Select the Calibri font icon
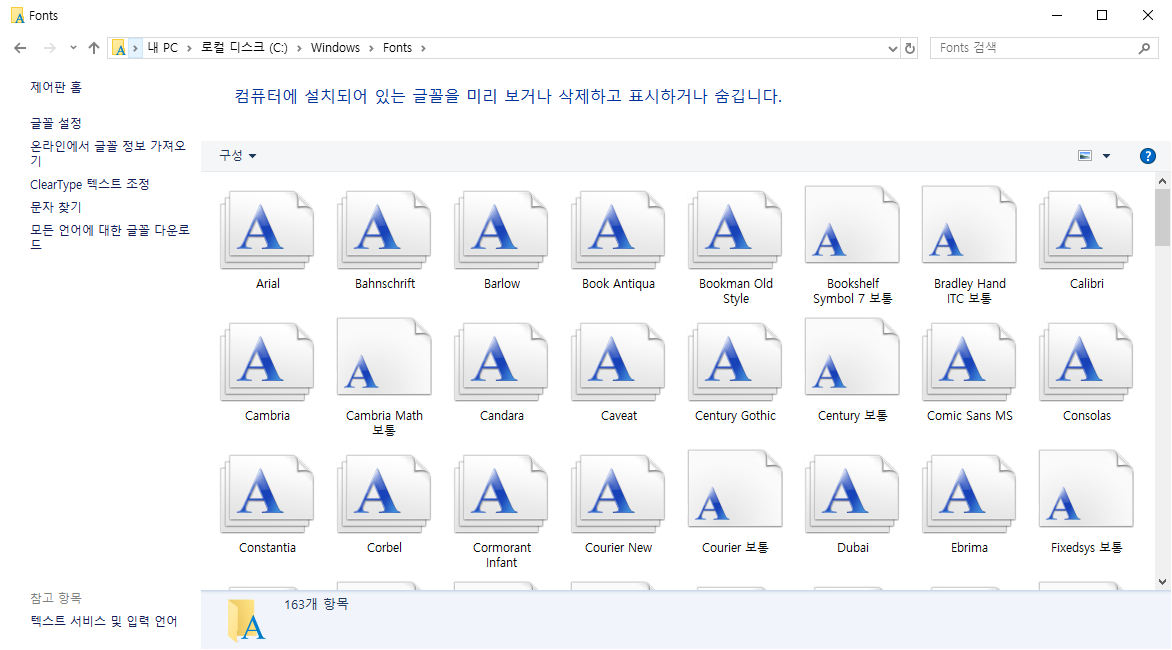The height and width of the screenshot is (650, 1172). click(1086, 231)
